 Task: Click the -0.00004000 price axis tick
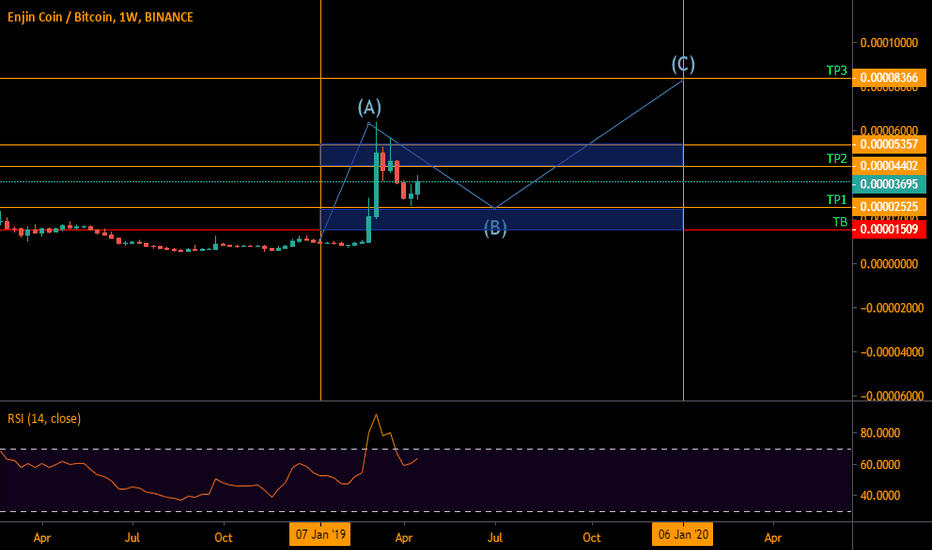click(892, 352)
